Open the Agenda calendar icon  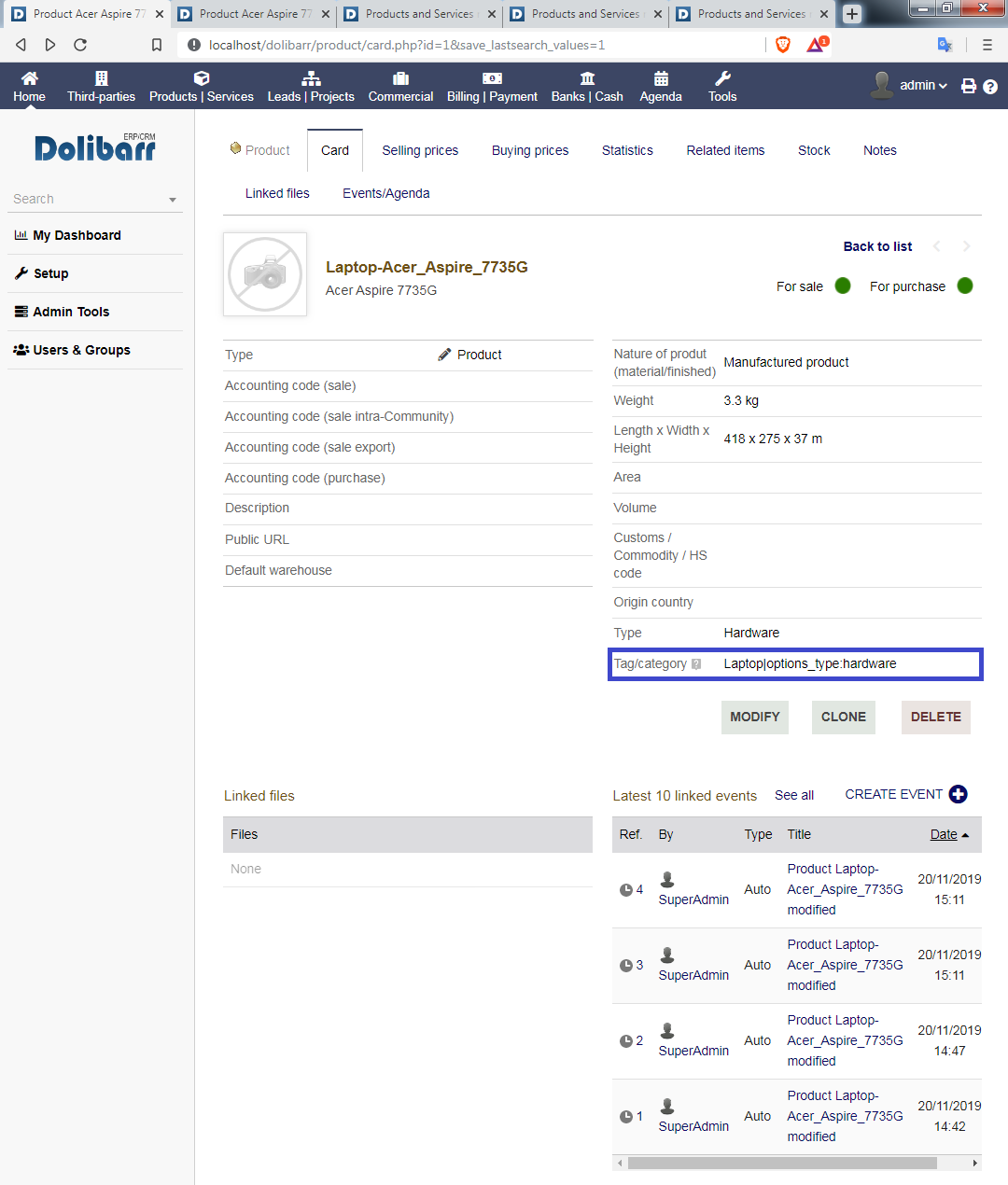[x=661, y=78]
